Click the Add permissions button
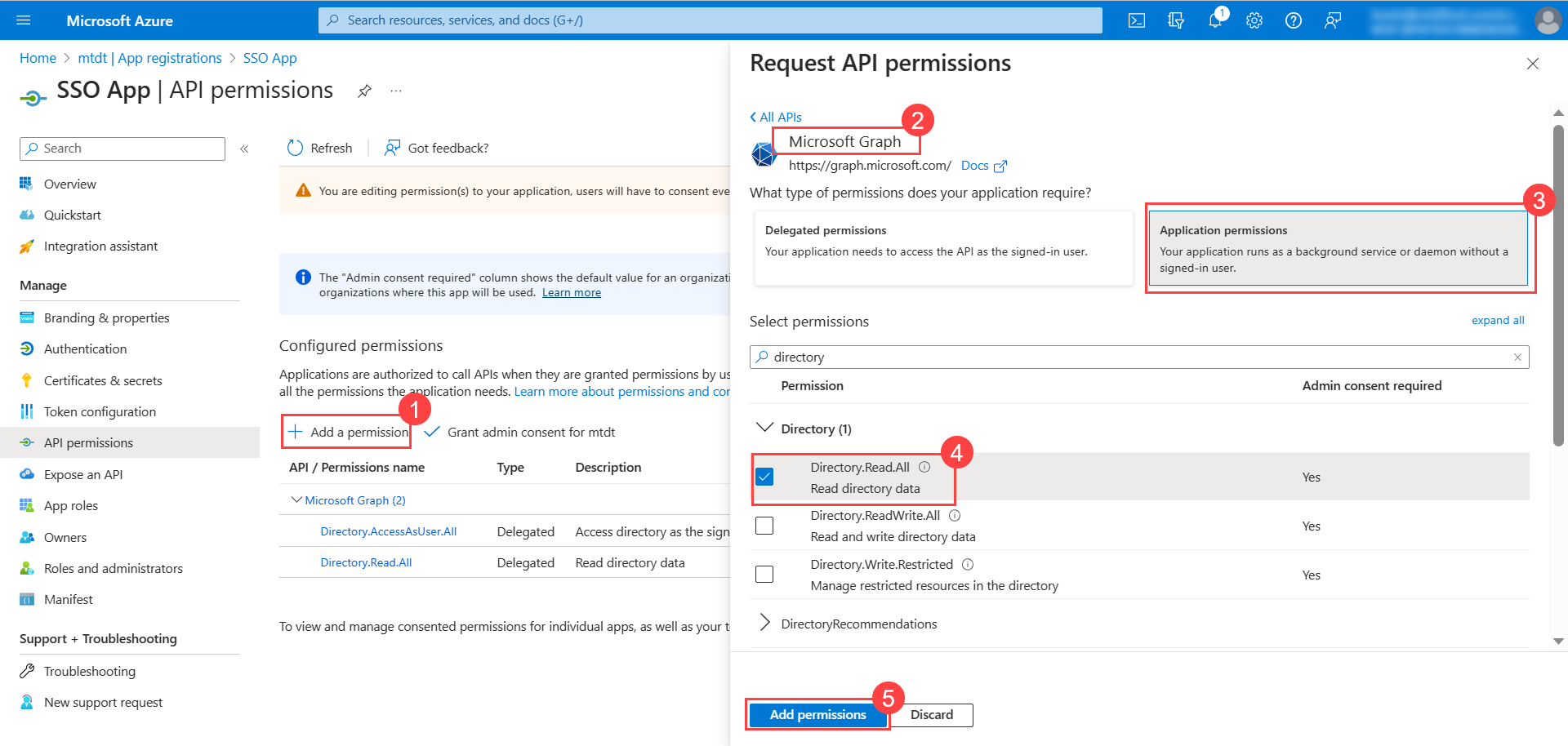 click(817, 715)
